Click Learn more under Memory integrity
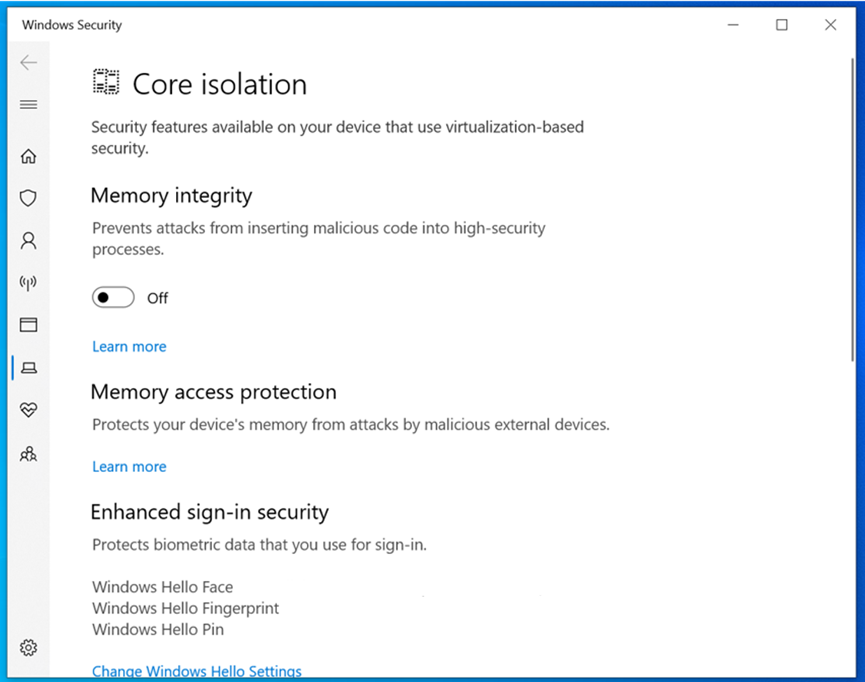865x682 pixels. pos(129,346)
